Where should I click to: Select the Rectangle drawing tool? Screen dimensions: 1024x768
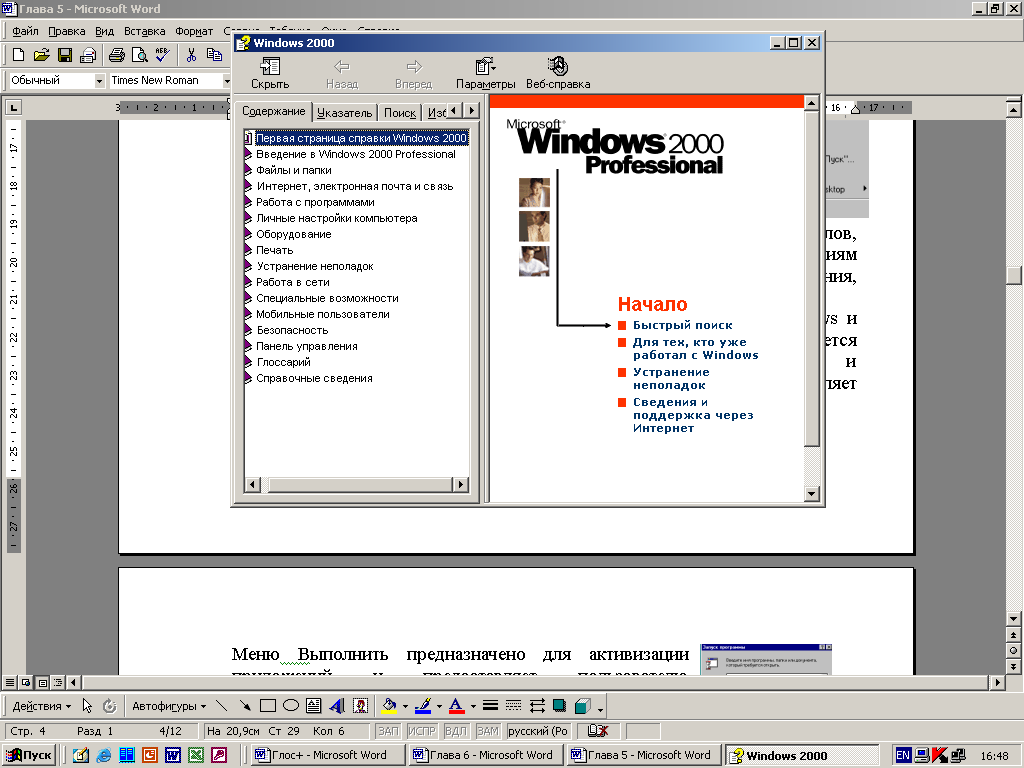268,705
